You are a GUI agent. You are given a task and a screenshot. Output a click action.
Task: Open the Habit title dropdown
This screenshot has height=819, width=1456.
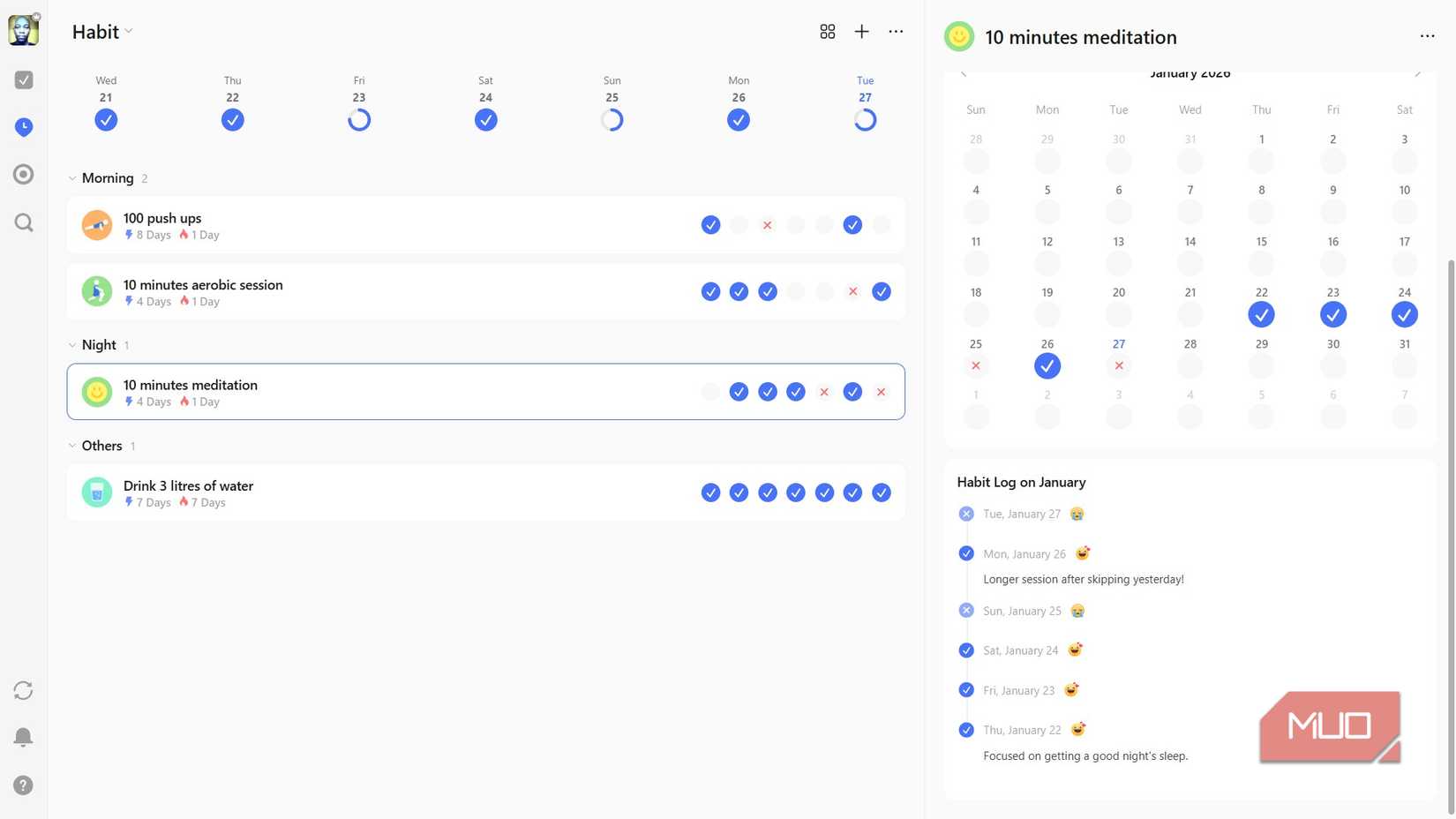[x=102, y=32]
